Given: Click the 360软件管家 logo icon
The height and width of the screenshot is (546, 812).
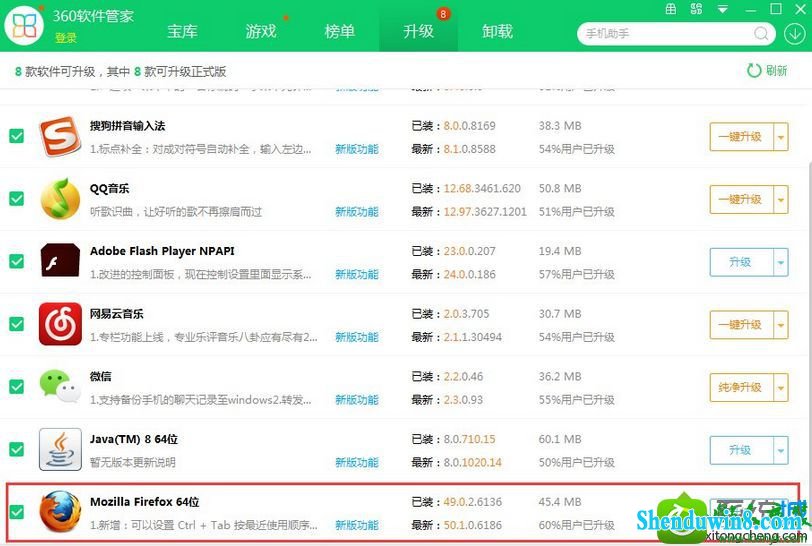Looking at the screenshot, I should tap(24, 25).
